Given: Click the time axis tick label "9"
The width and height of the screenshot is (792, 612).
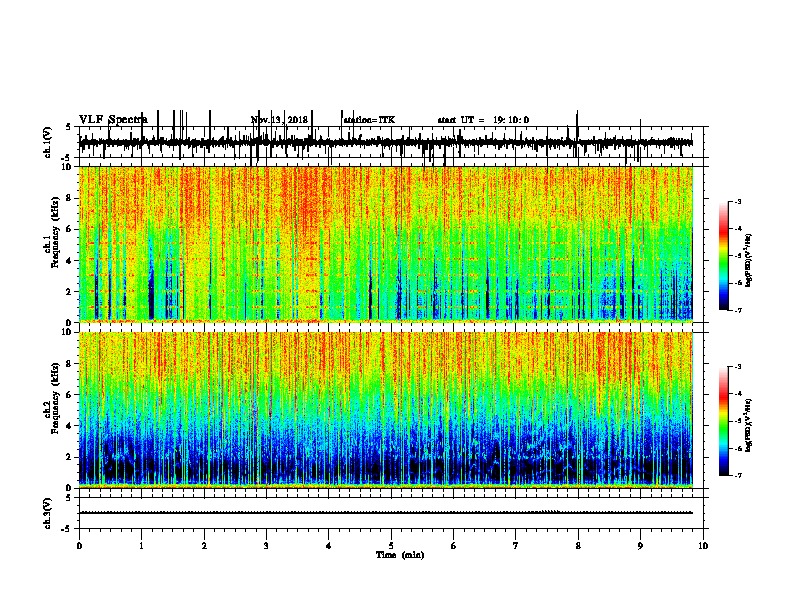Looking at the screenshot, I should click(640, 545).
